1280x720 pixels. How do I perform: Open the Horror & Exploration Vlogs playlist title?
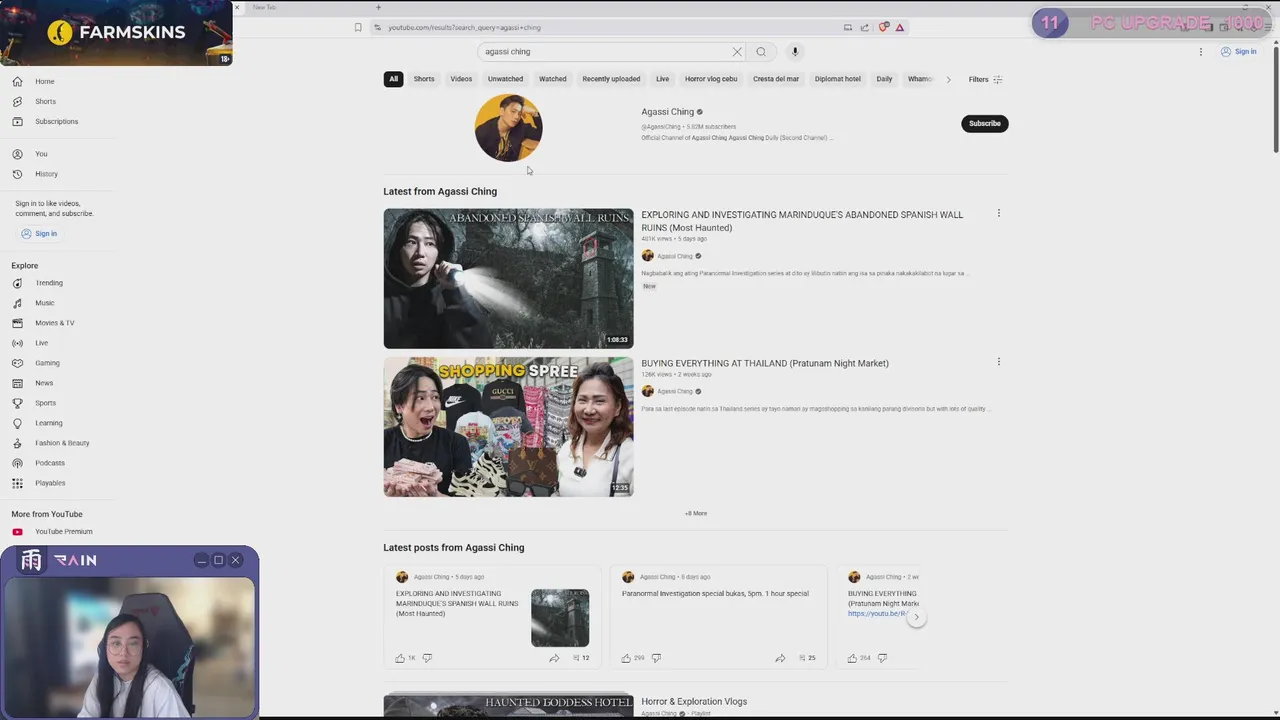(x=694, y=702)
